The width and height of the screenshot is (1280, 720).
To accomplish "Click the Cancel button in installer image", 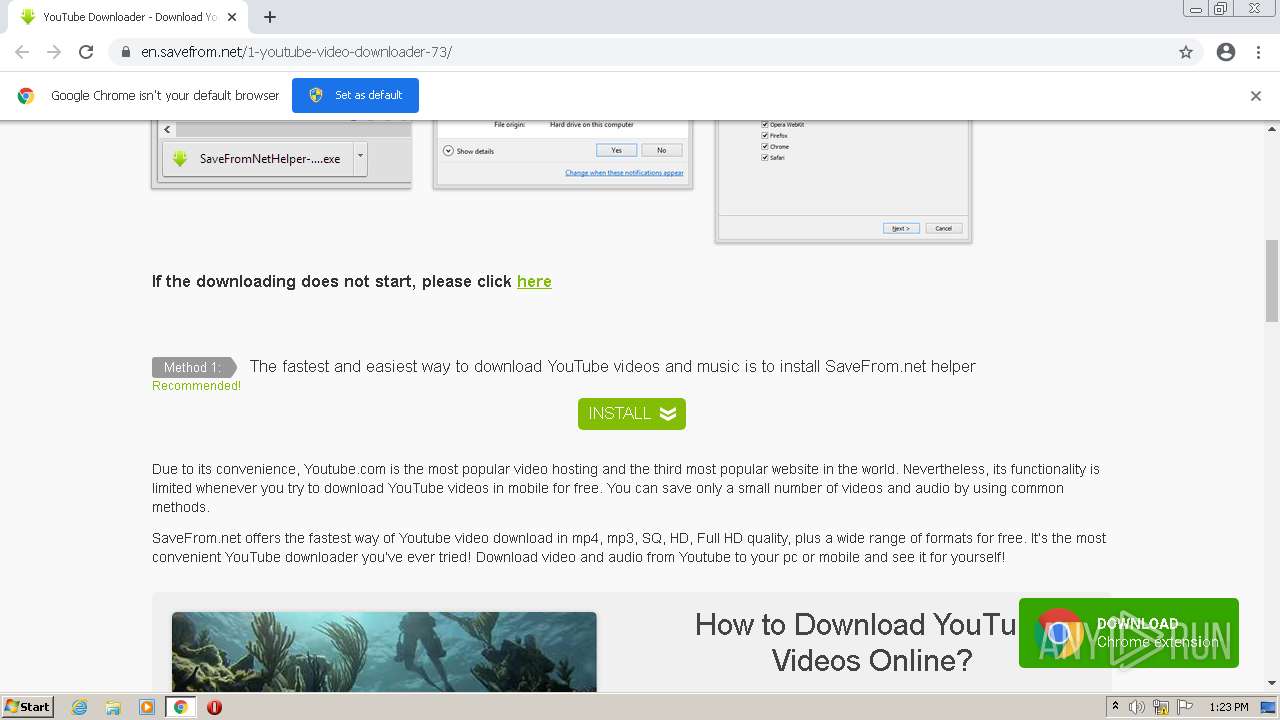I will tap(944, 228).
